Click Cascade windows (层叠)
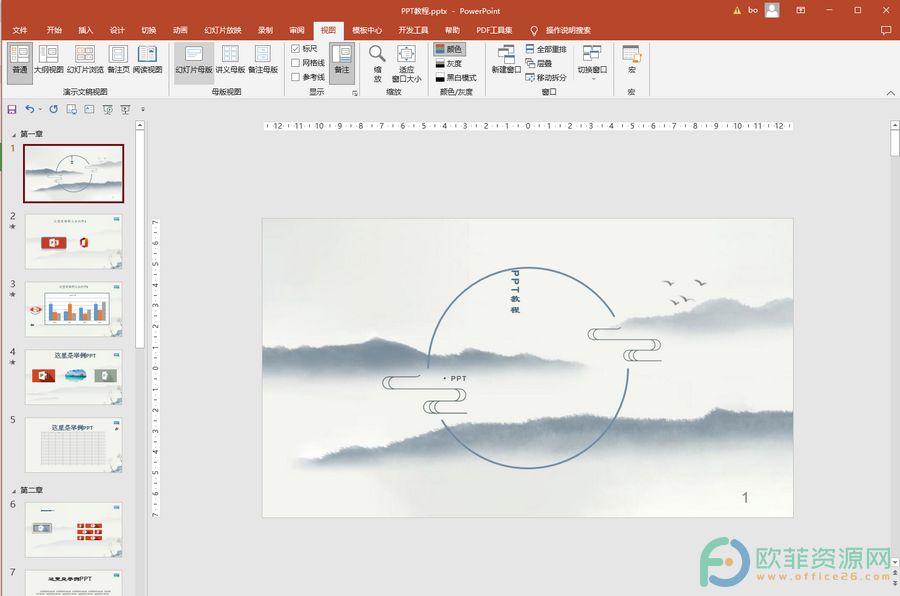 pos(538,63)
